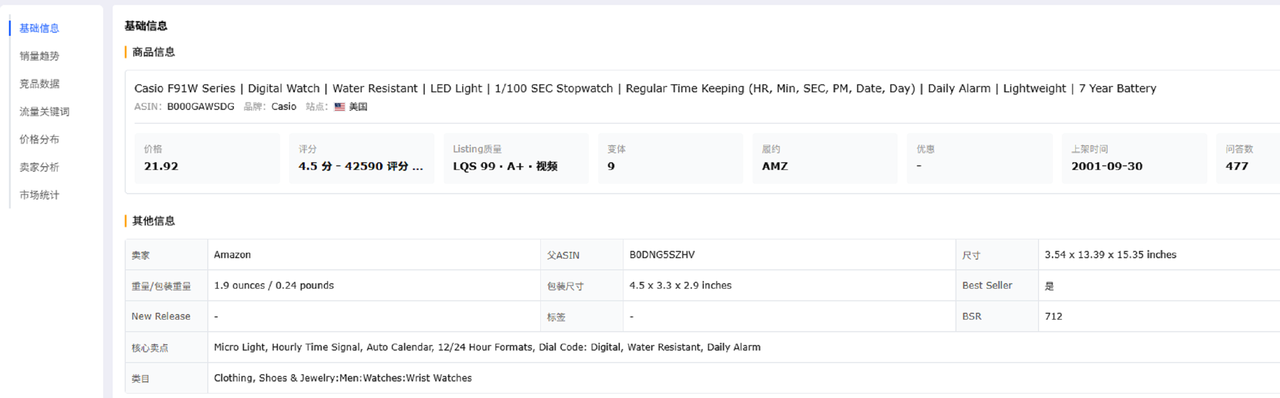Click the ASIN B000GAWSDG text
This screenshot has height=398, width=1280.
[x=200, y=106]
